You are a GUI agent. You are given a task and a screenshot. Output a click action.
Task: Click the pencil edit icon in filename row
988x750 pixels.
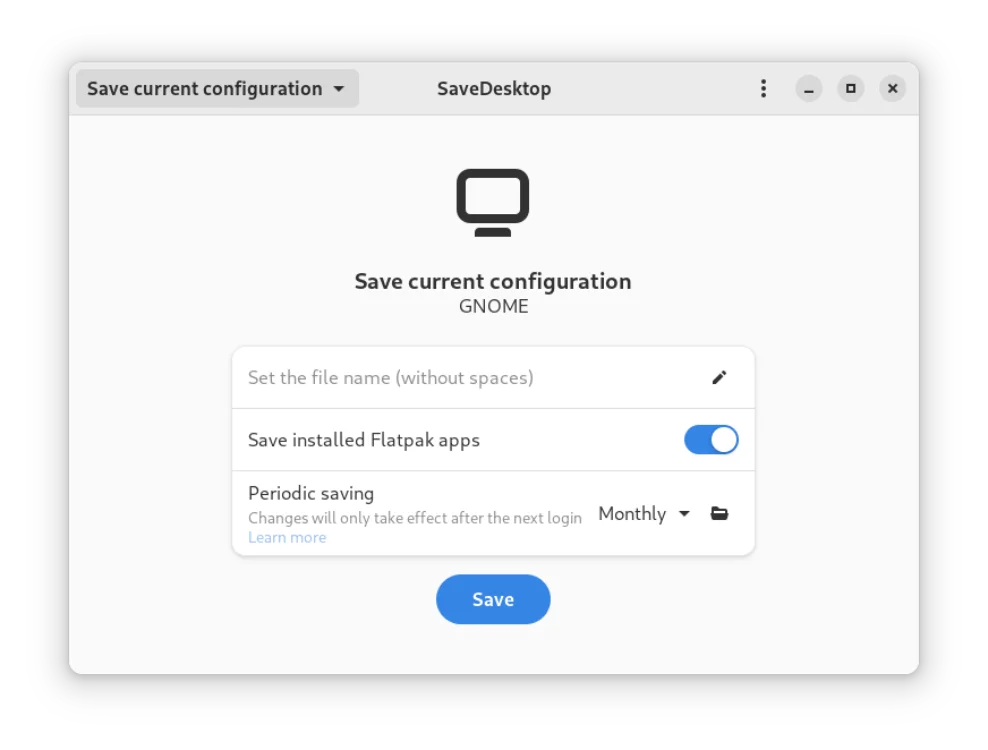(x=719, y=378)
